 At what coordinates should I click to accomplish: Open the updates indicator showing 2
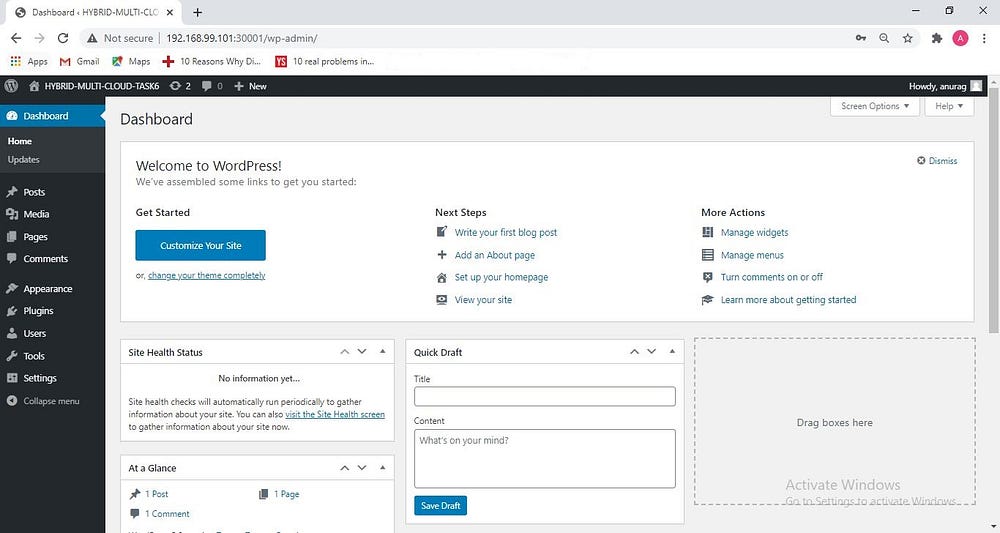[x=180, y=86]
